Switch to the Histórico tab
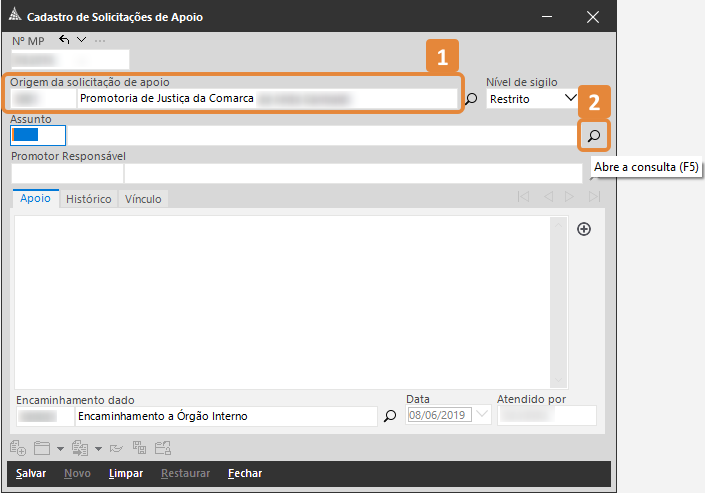Screen dimensions: 705x493 coord(88,199)
